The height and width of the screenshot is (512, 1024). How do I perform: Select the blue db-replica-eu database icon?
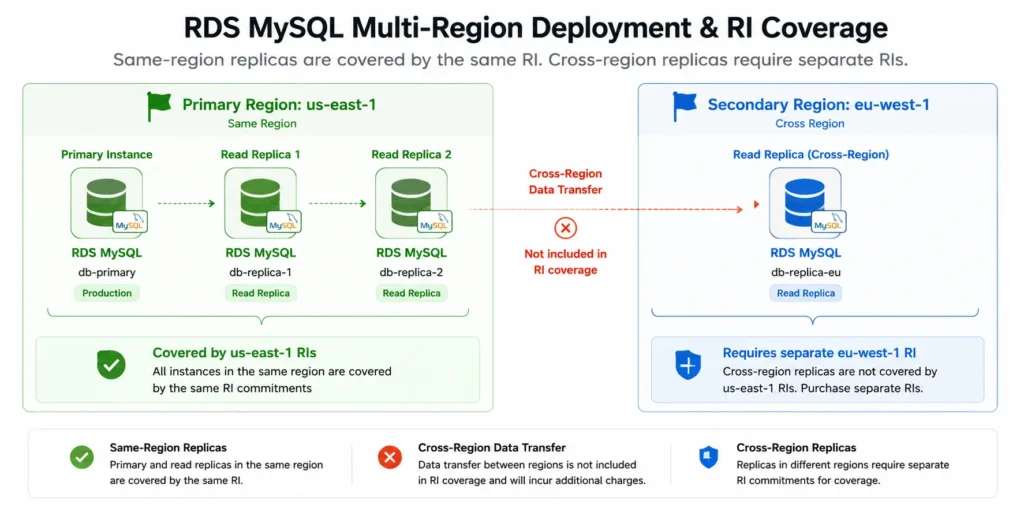(x=805, y=203)
